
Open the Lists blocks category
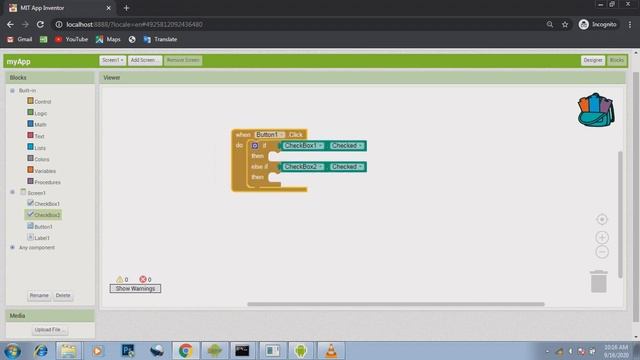tap(36, 147)
